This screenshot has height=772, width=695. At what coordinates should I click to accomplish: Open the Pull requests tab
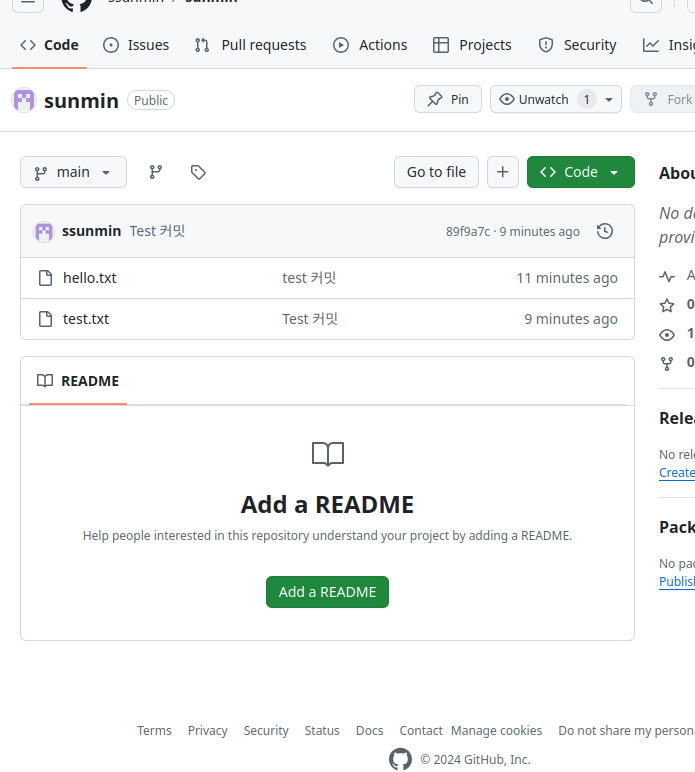point(251,45)
